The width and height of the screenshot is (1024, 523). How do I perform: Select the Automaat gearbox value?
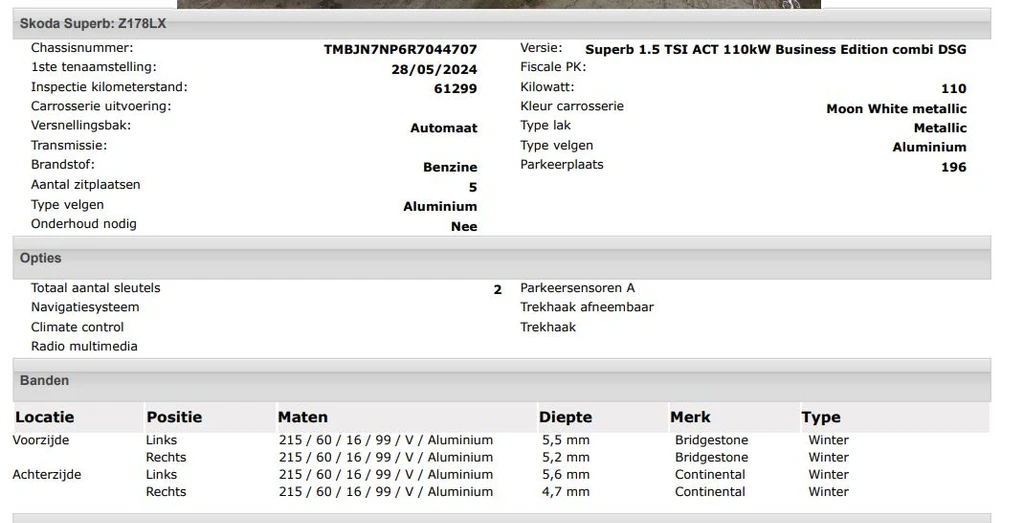pos(443,128)
